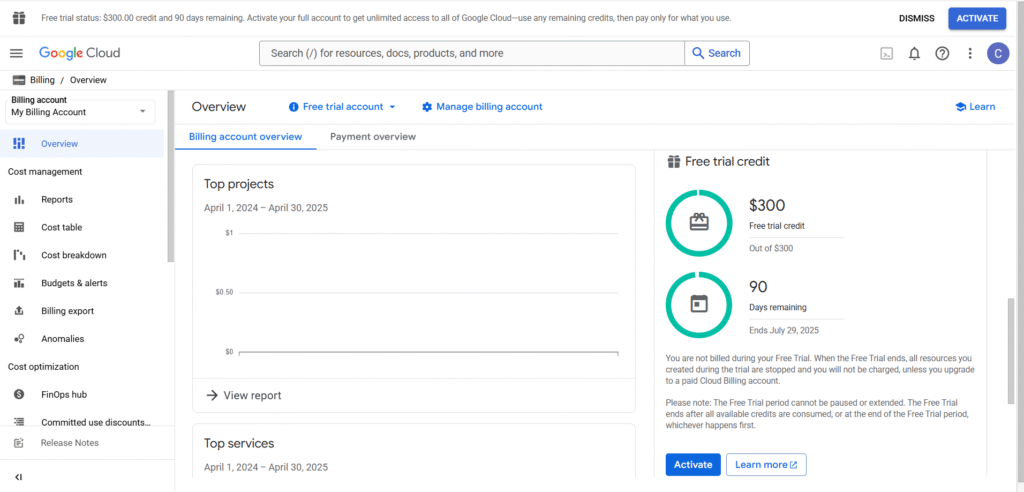Click Activate button in Free trial credit card

click(693, 465)
